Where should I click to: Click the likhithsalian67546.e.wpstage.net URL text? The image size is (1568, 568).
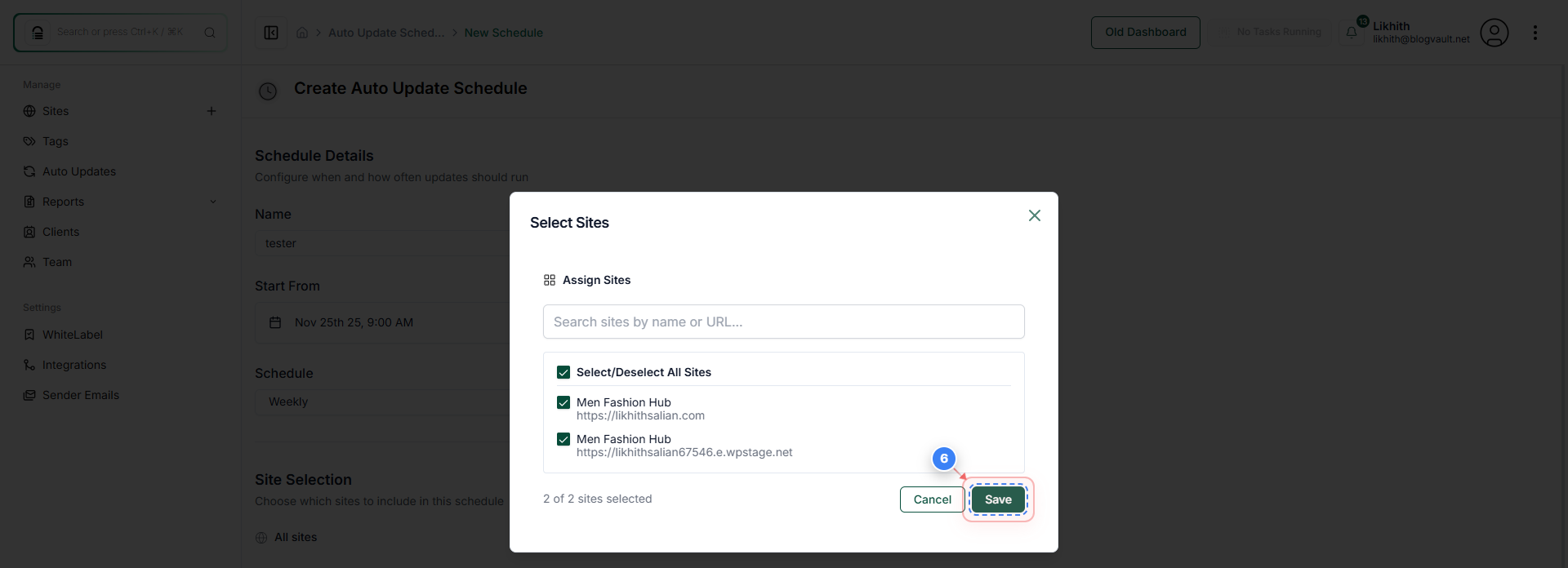[684, 452]
